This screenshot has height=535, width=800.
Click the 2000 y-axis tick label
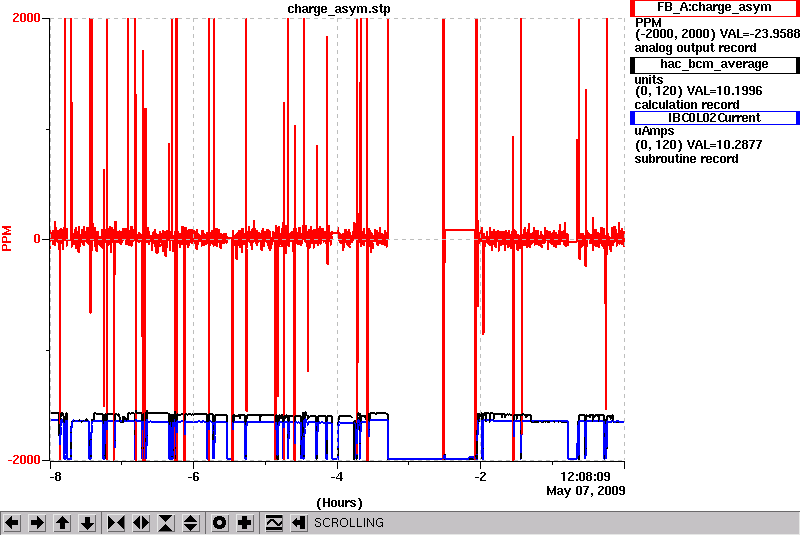[26, 18]
